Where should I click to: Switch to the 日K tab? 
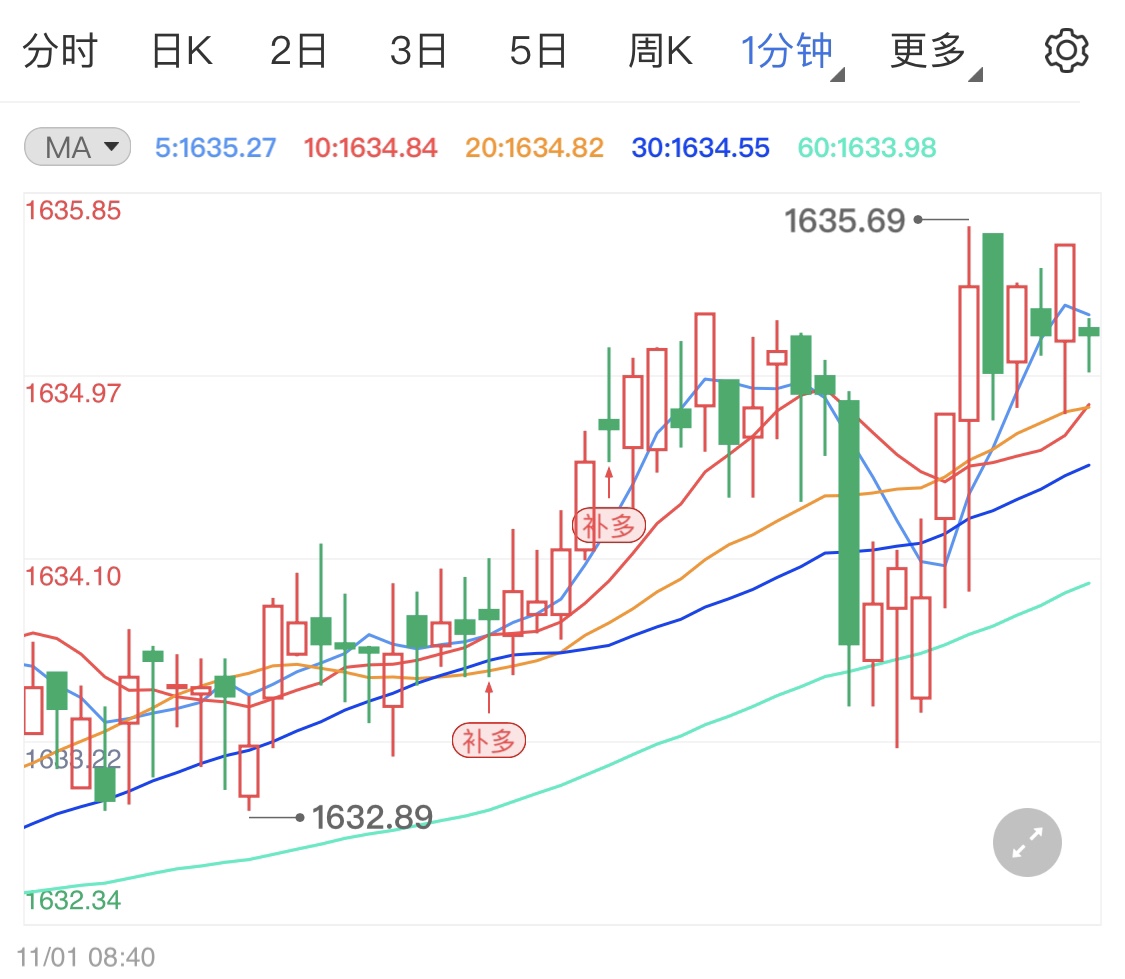(182, 51)
